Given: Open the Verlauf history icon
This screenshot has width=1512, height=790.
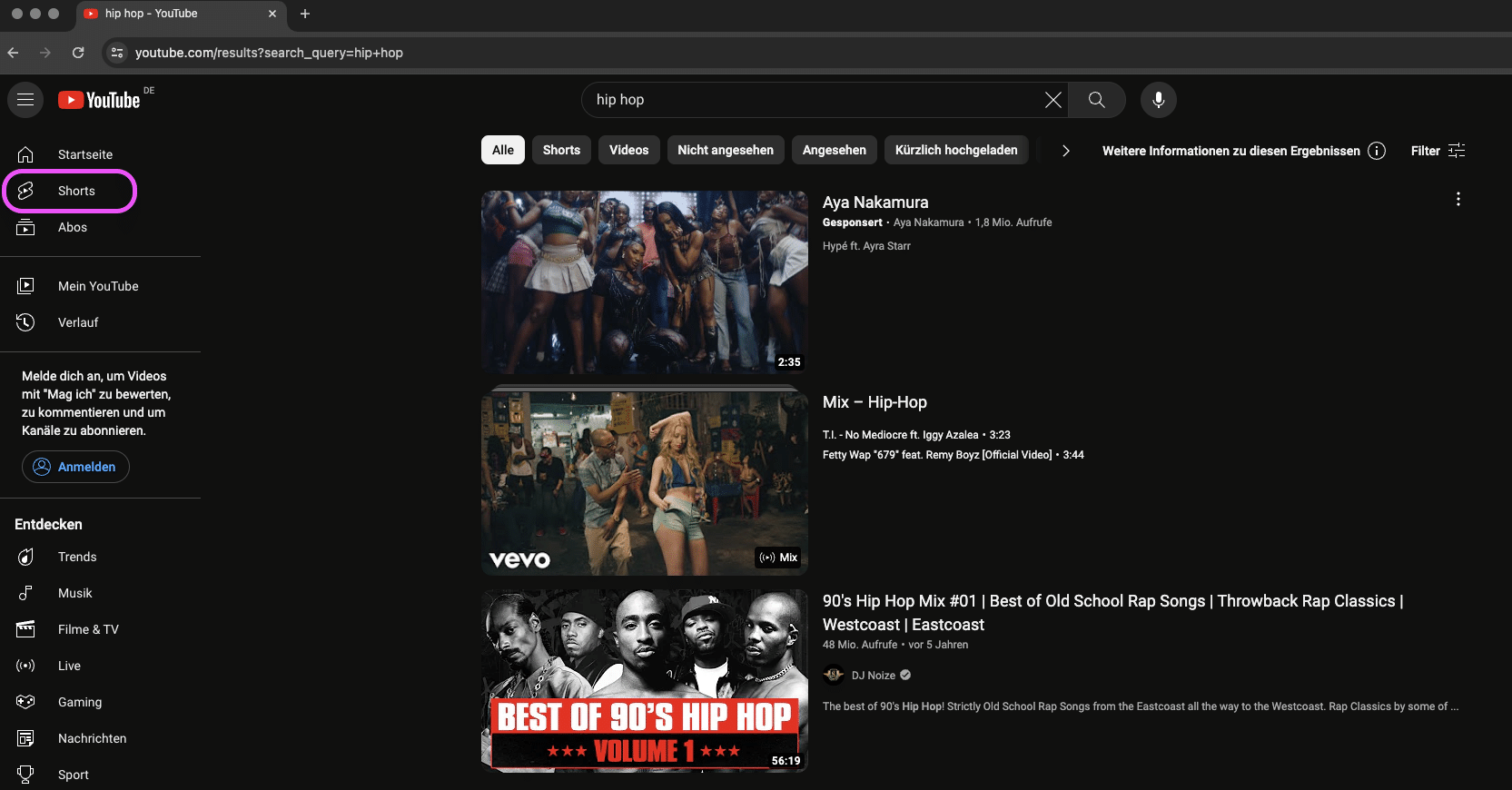Looking at the screenshot, I should [x=25, y=322].
